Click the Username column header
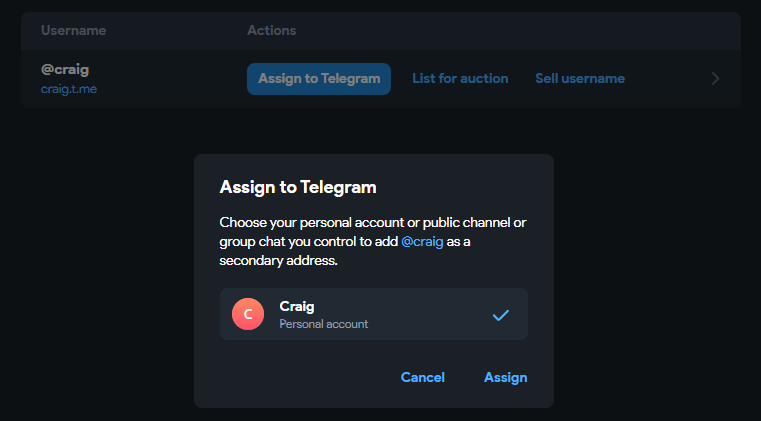The width and height of the screenshot is (761, 421). pos(72,31)
